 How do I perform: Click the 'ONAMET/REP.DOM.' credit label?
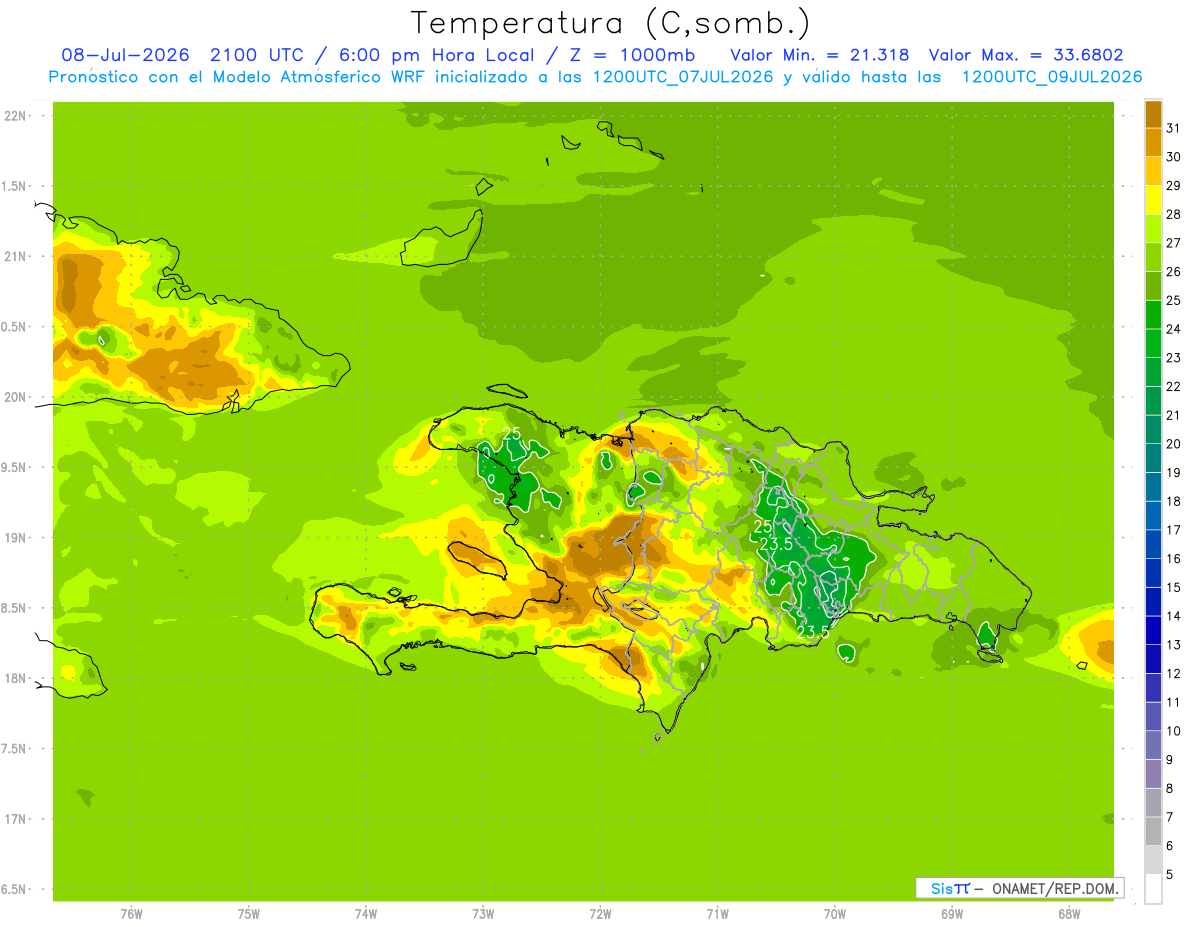click(x=1054, y=888)
